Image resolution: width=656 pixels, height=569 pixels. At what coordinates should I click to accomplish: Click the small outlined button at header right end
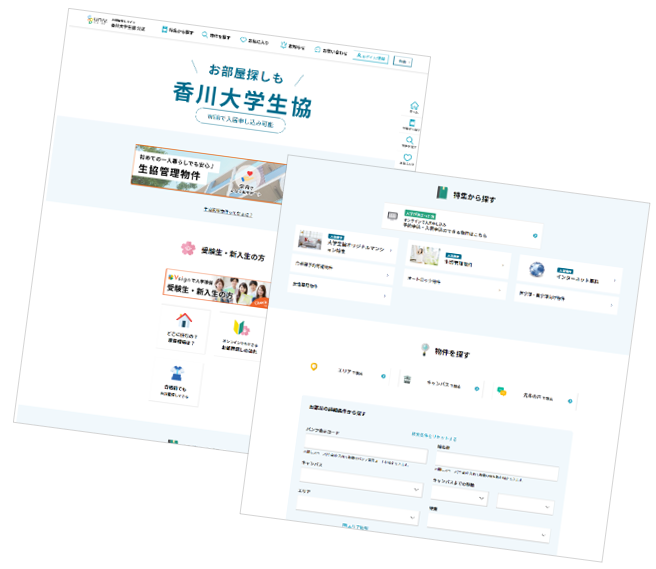pos(402,62)
